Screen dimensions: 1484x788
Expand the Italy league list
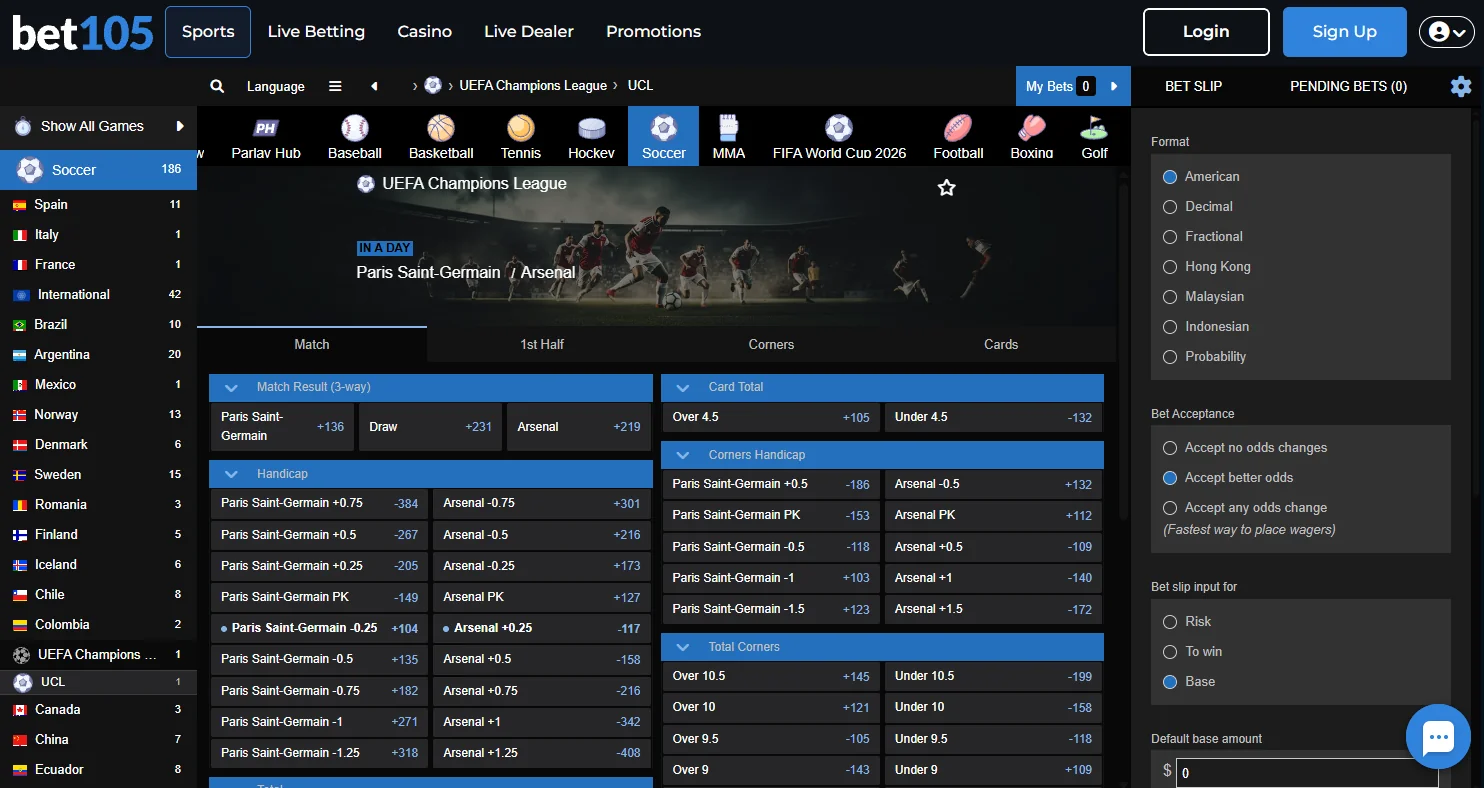pyautogui.click(x=98, y=235)
